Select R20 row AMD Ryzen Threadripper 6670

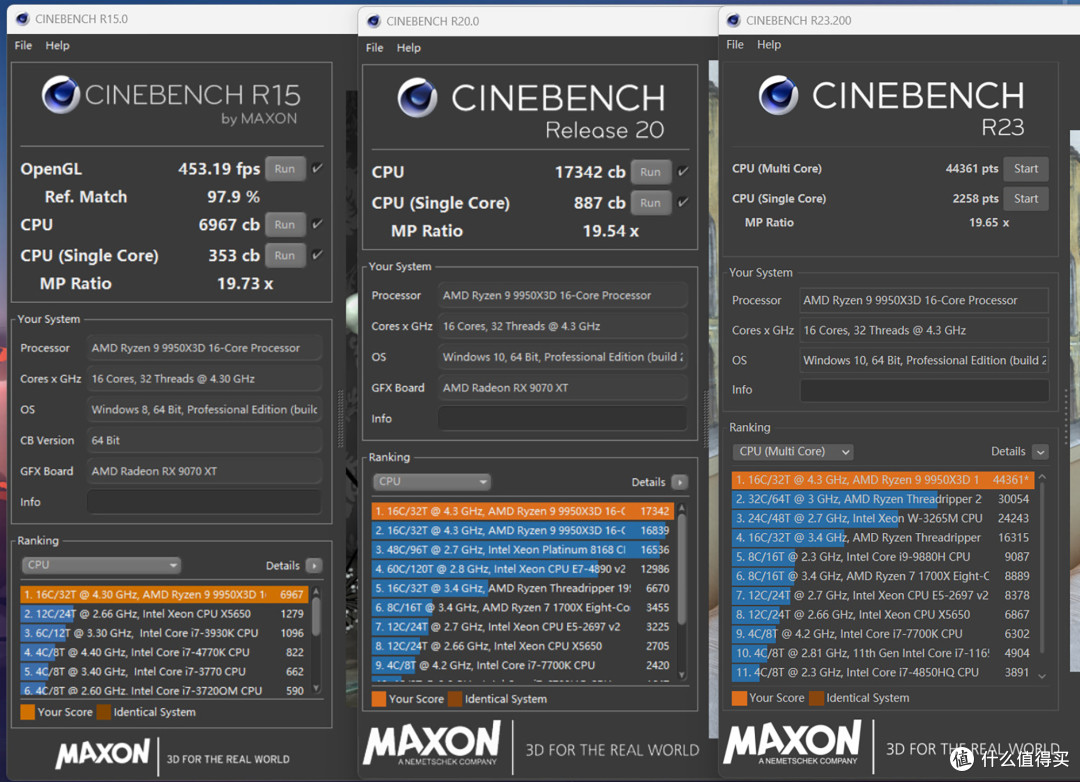point(522,588)
